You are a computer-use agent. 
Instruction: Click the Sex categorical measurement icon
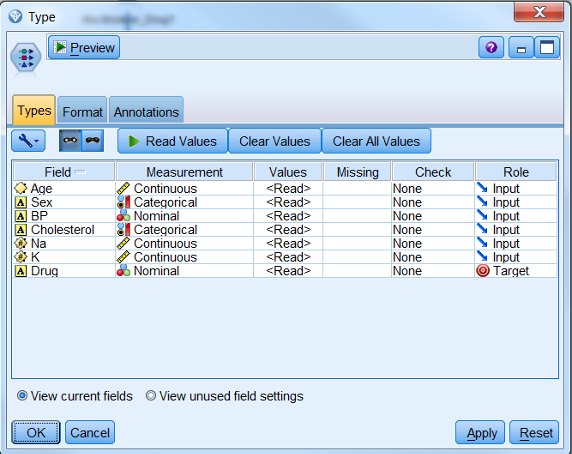(124, 202)
